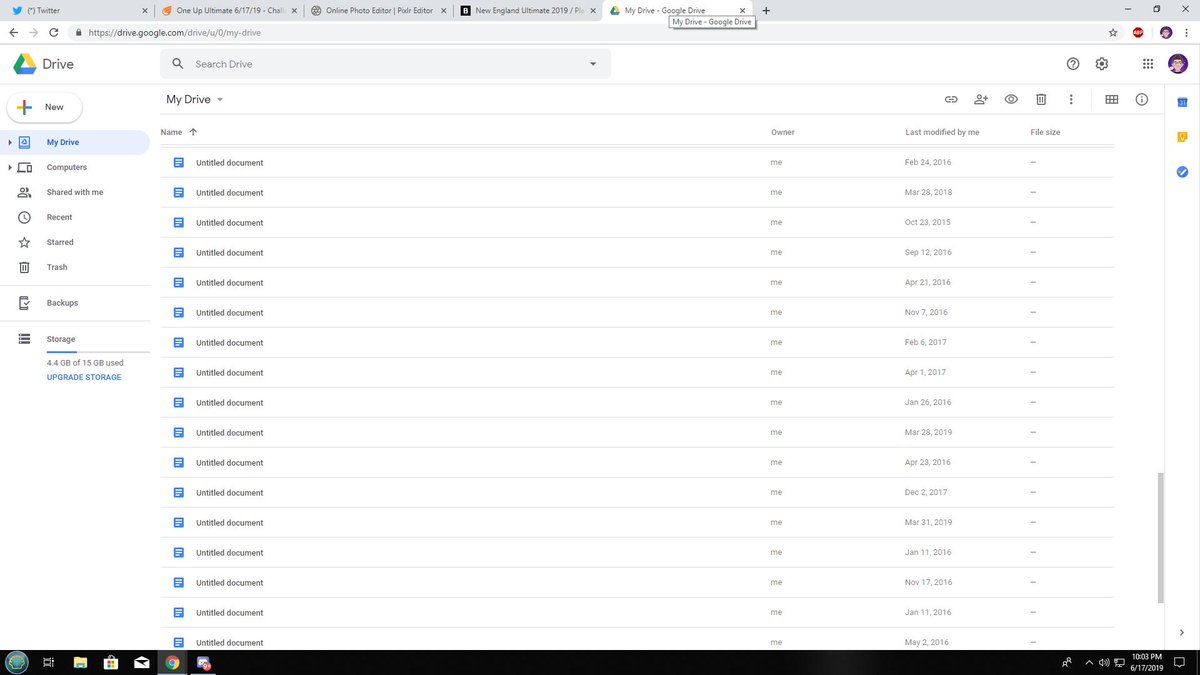The width and height of the screenshot is (1200, 675).
Task: Click the File size column header
Action: coord(1045,132)
